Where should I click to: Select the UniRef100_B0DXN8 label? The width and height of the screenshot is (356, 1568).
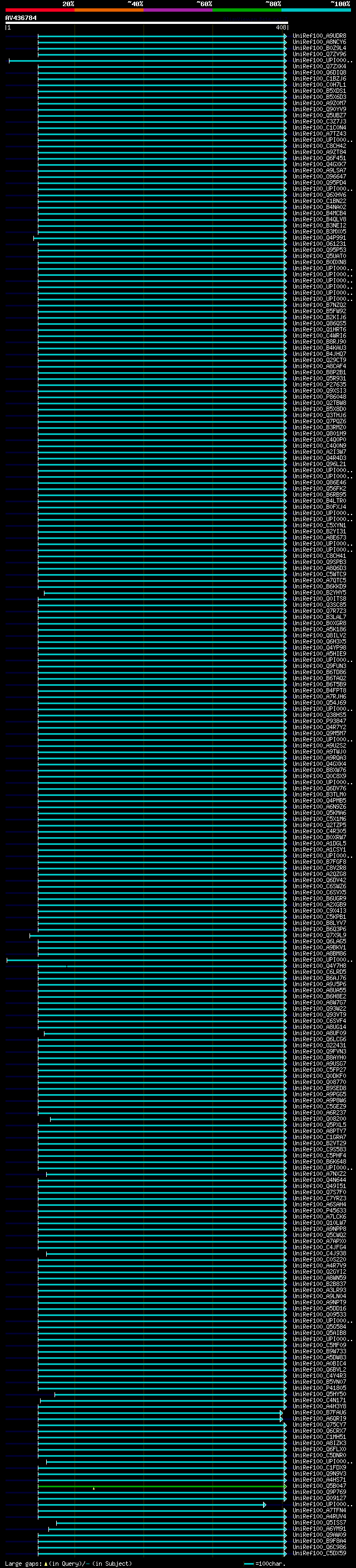[319, 263]
